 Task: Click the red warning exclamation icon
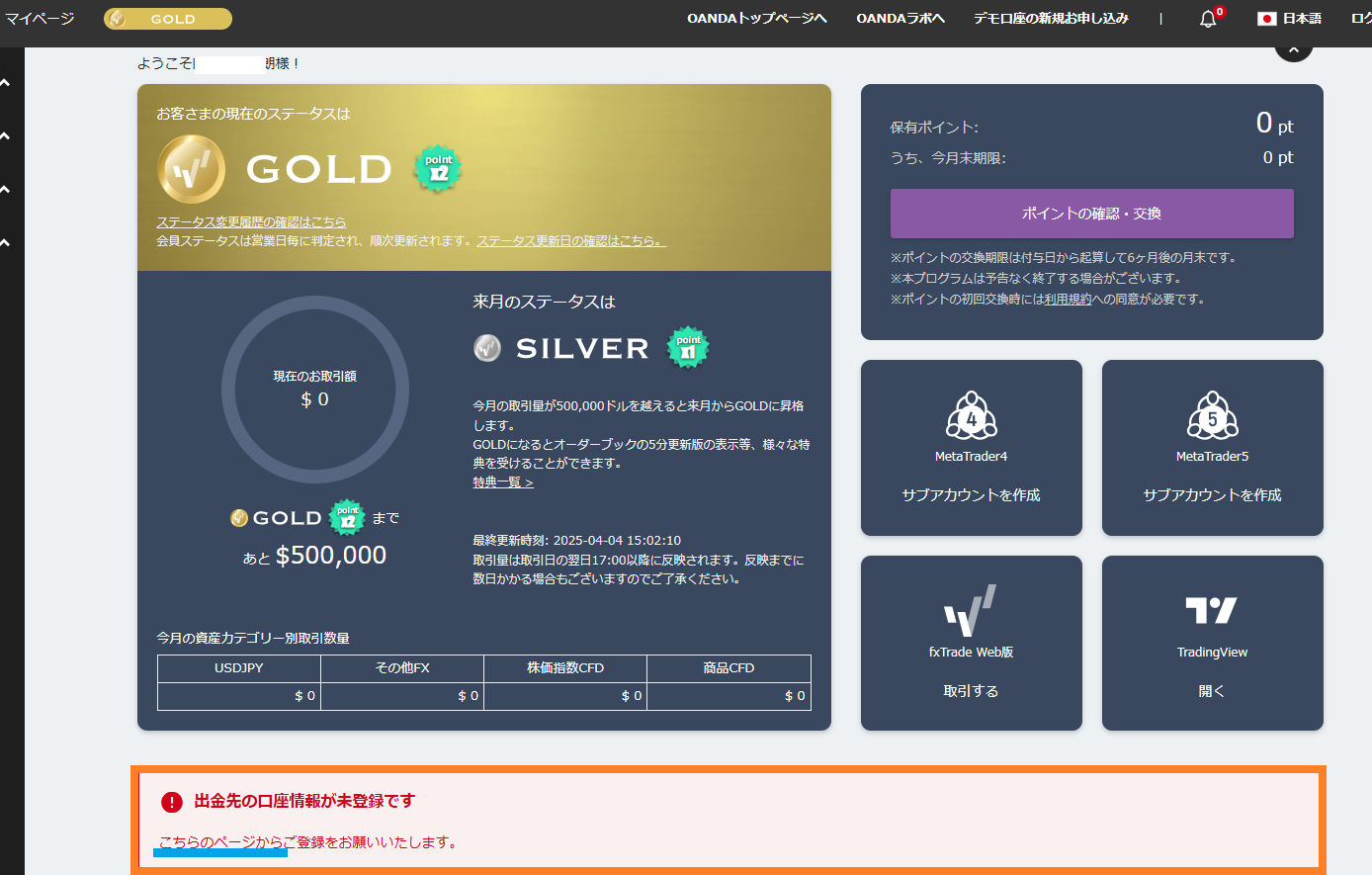172,802
